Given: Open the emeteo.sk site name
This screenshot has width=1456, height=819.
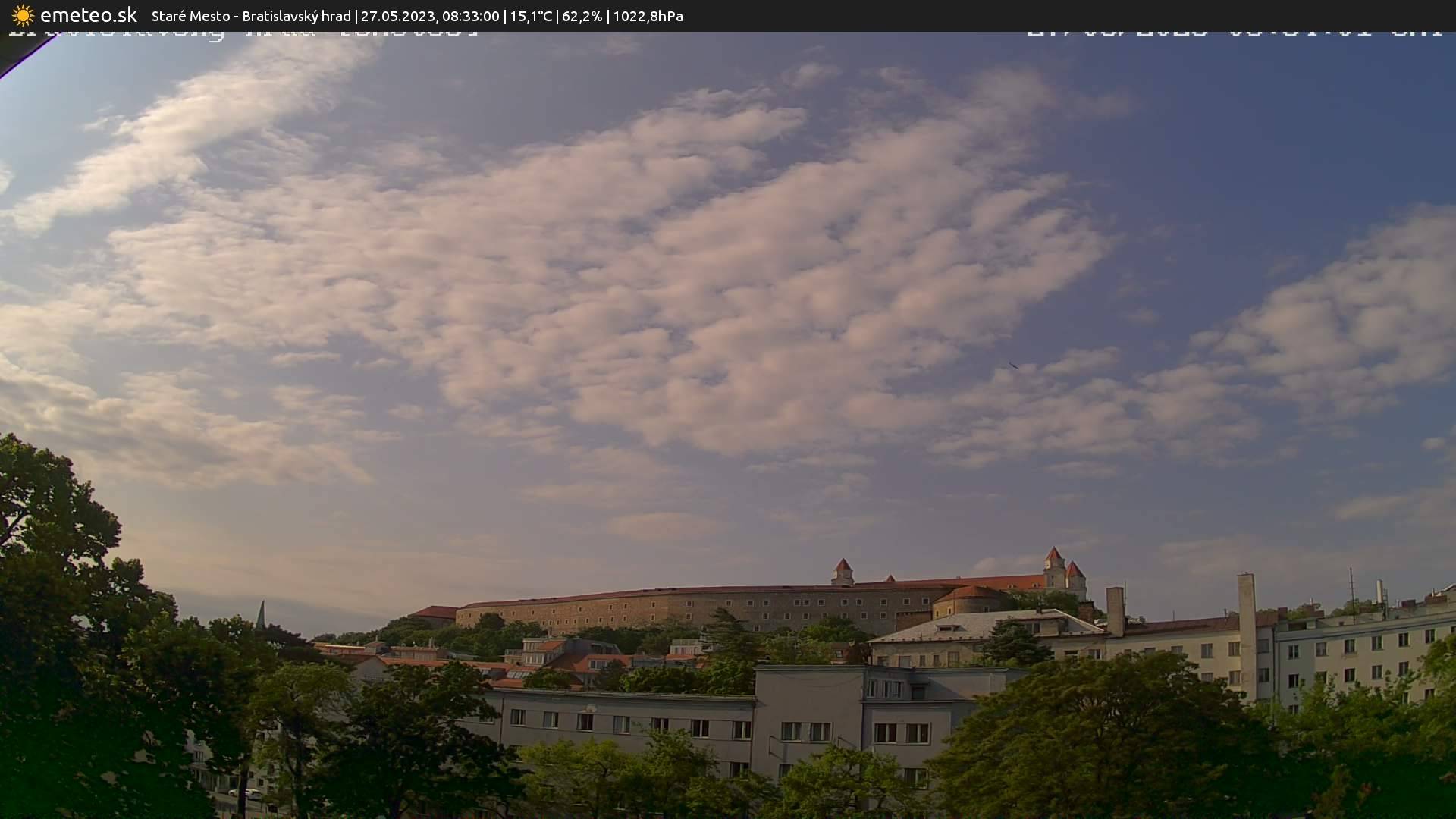Looking at the screenshot, I should click(x=89, y=15).
